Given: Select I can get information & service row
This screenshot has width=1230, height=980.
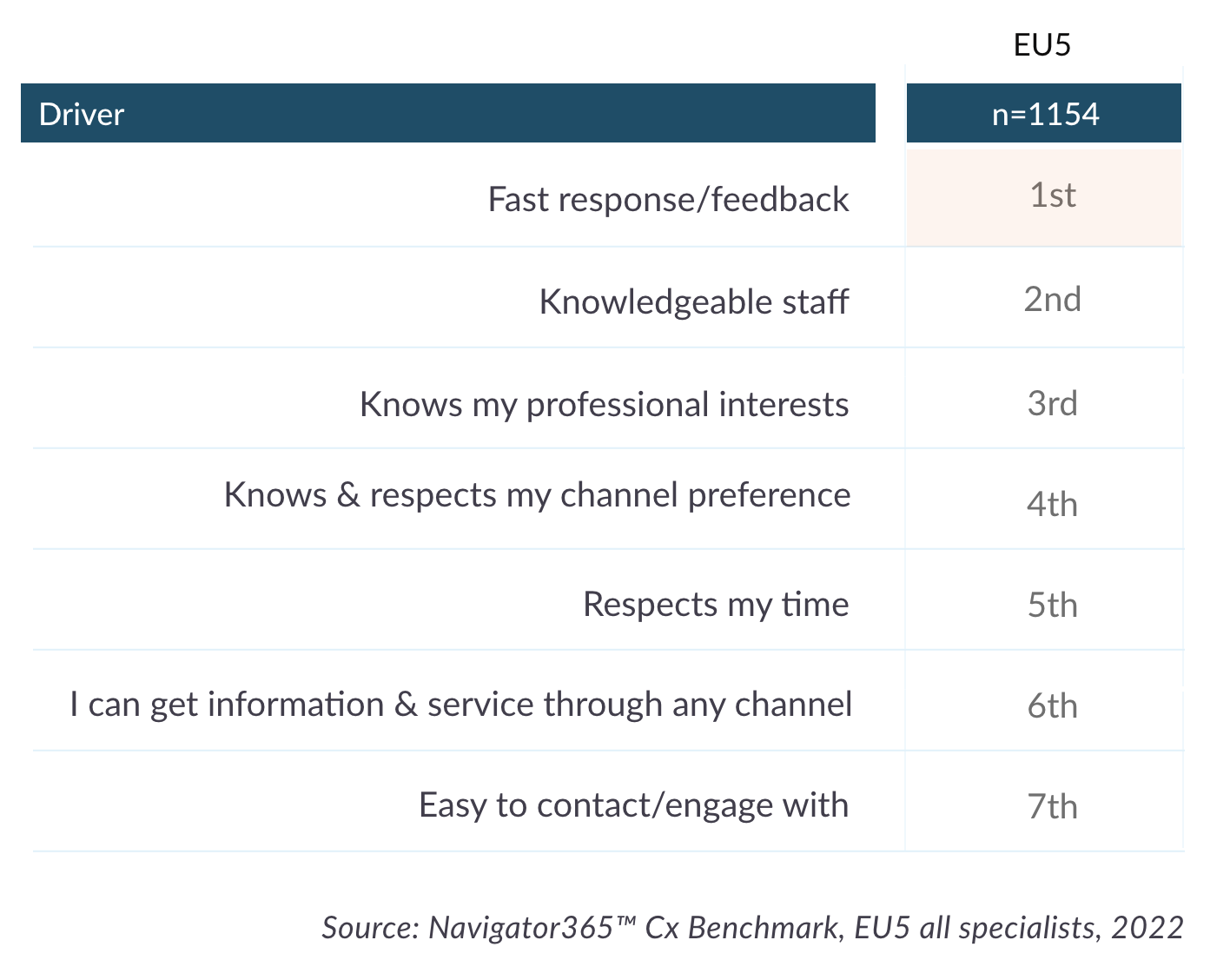Looking at the screenshot, I should click(x=460, y=705).
